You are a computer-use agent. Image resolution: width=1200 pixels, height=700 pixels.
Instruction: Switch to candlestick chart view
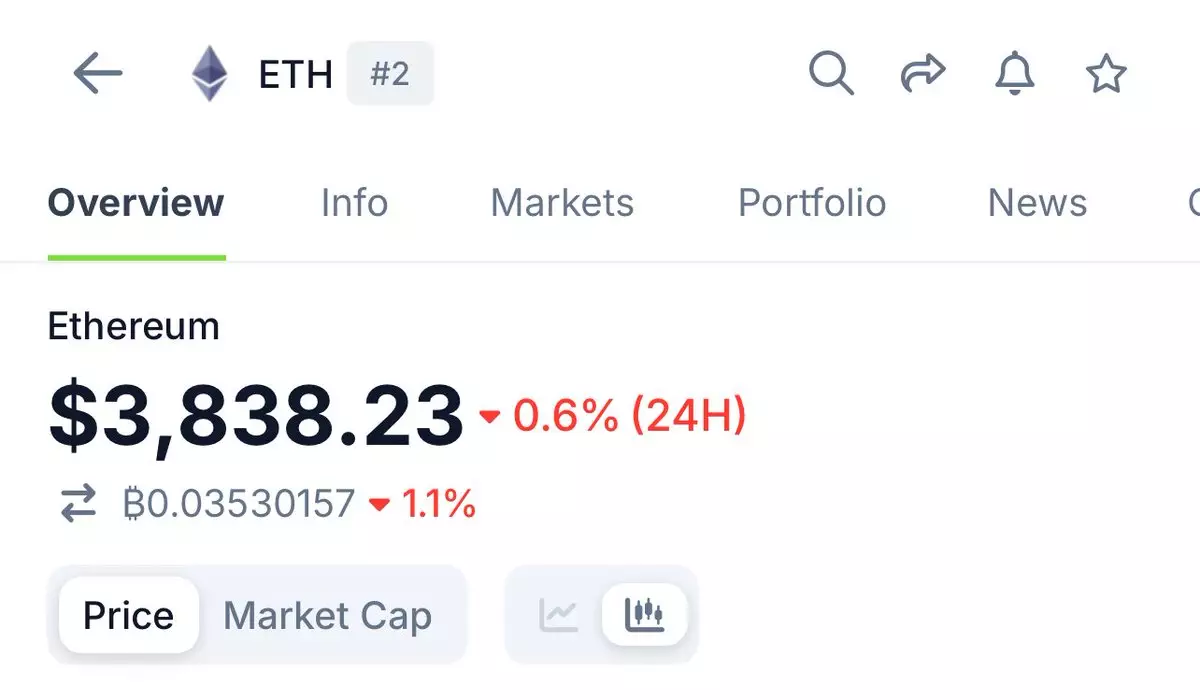tap(644, 614)
